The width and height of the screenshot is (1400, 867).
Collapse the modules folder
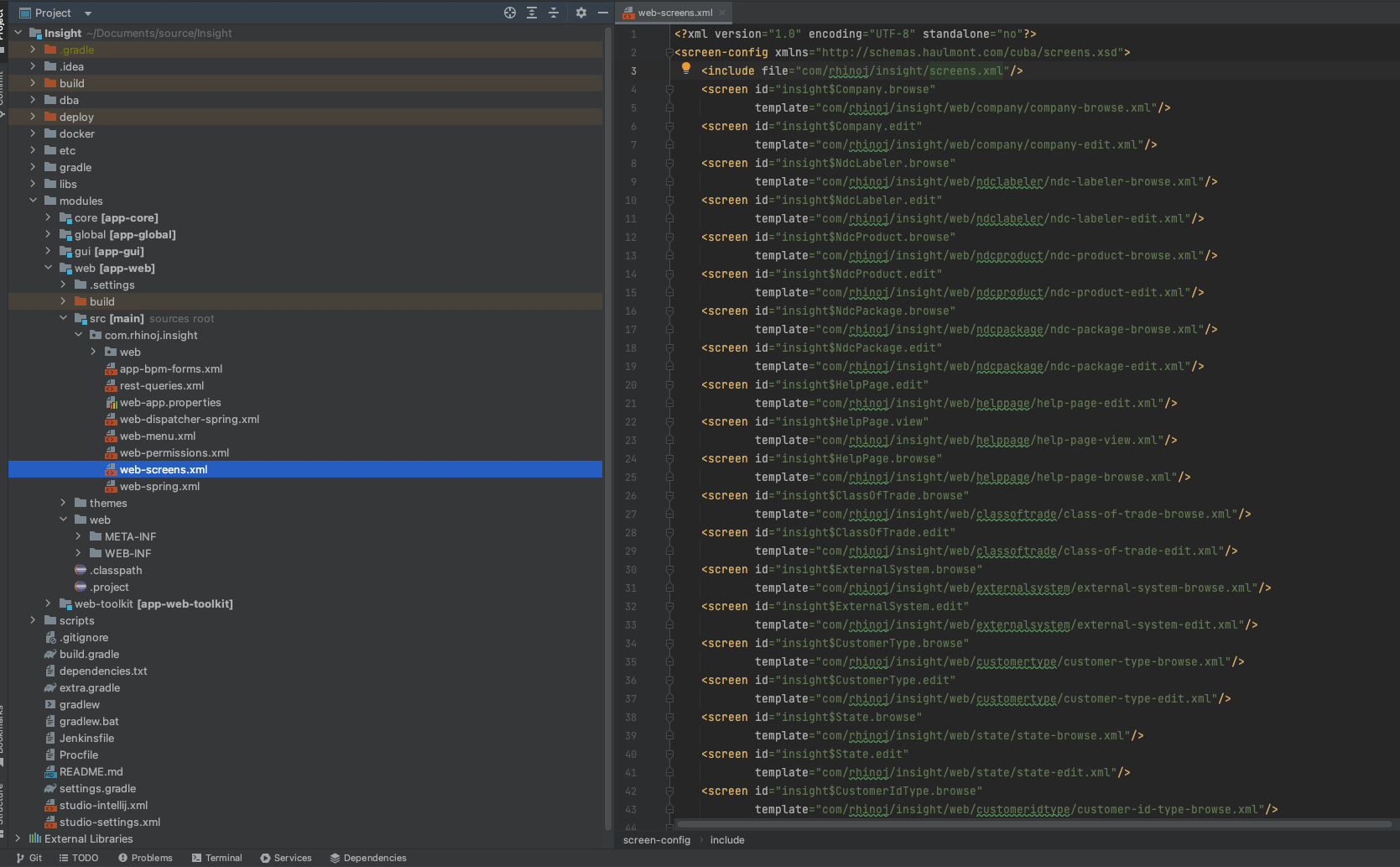click(x=33, y=201)
